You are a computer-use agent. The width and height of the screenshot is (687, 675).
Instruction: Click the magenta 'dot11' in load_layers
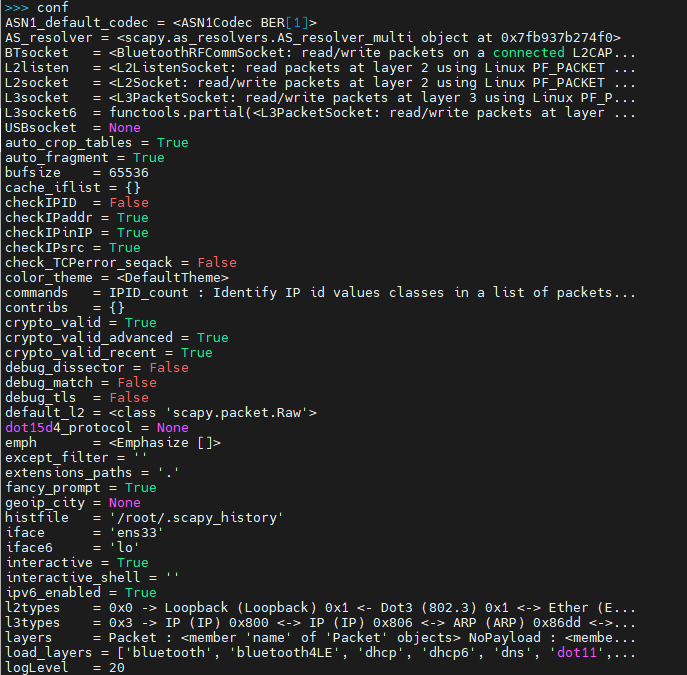[x=577, y=653]
